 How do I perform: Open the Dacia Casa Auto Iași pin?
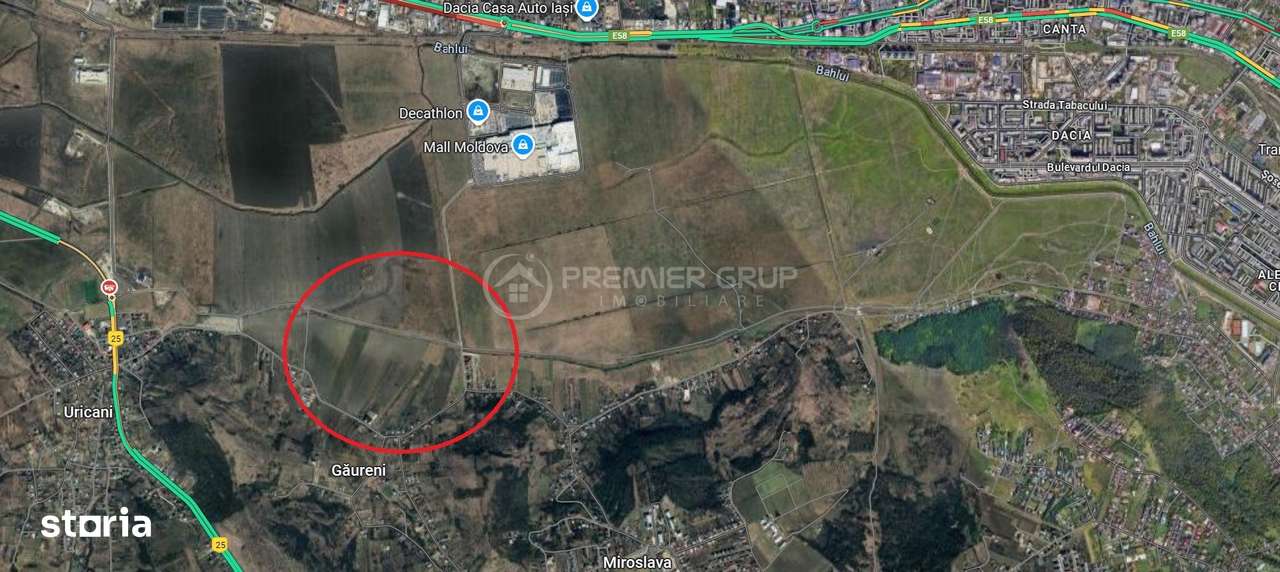587,10
